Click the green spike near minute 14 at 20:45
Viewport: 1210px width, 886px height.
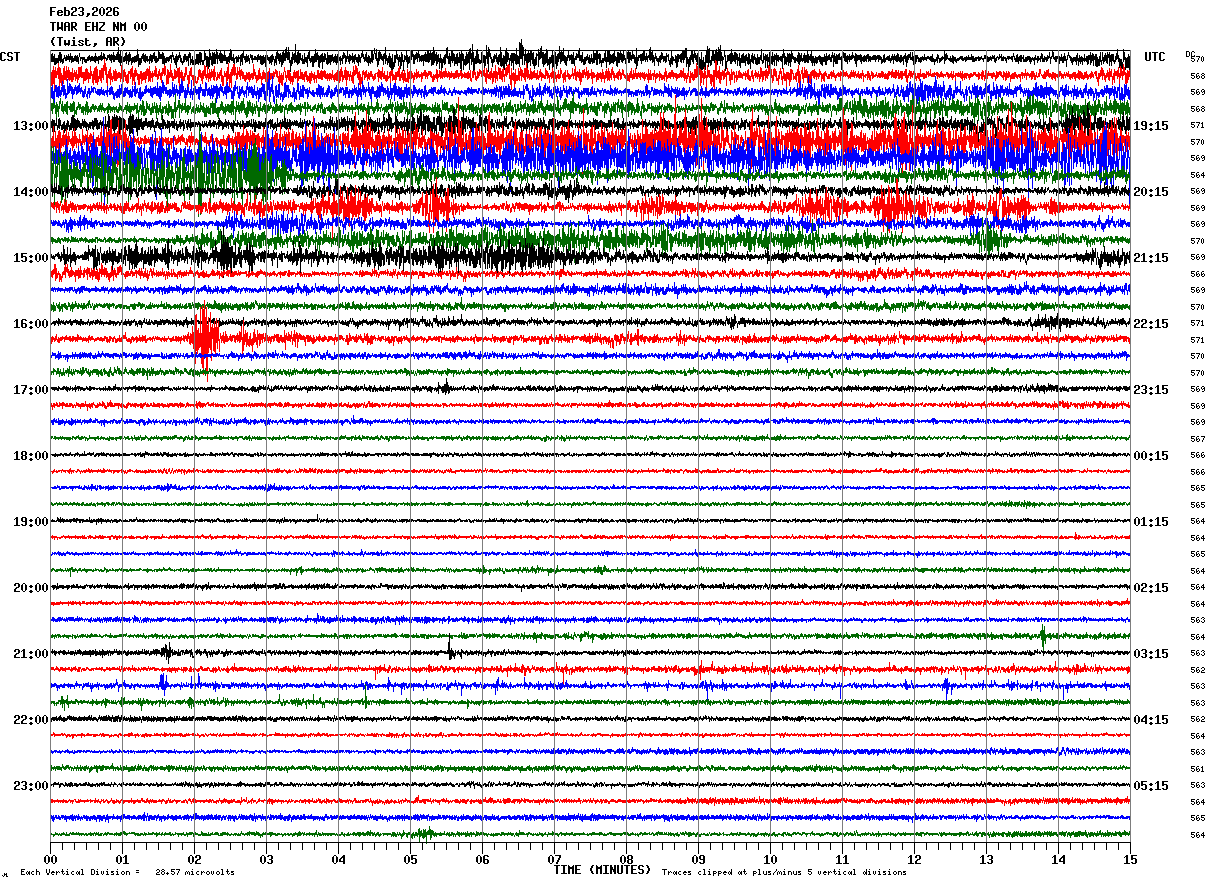coord(1043,635)
